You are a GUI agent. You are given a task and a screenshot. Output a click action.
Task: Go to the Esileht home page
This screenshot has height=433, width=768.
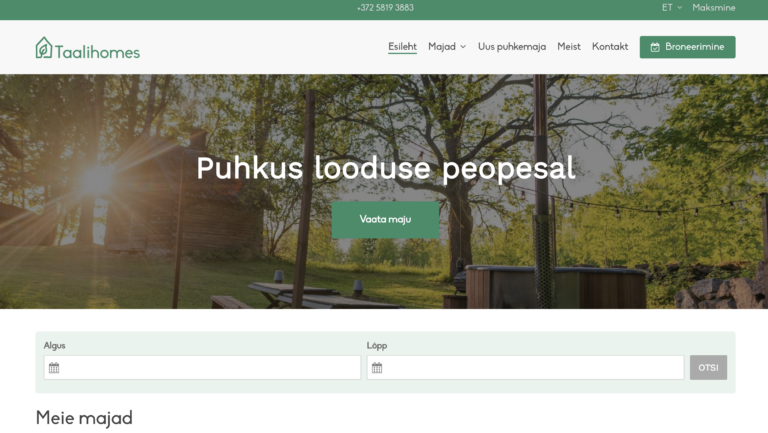[x=402, y=47]
